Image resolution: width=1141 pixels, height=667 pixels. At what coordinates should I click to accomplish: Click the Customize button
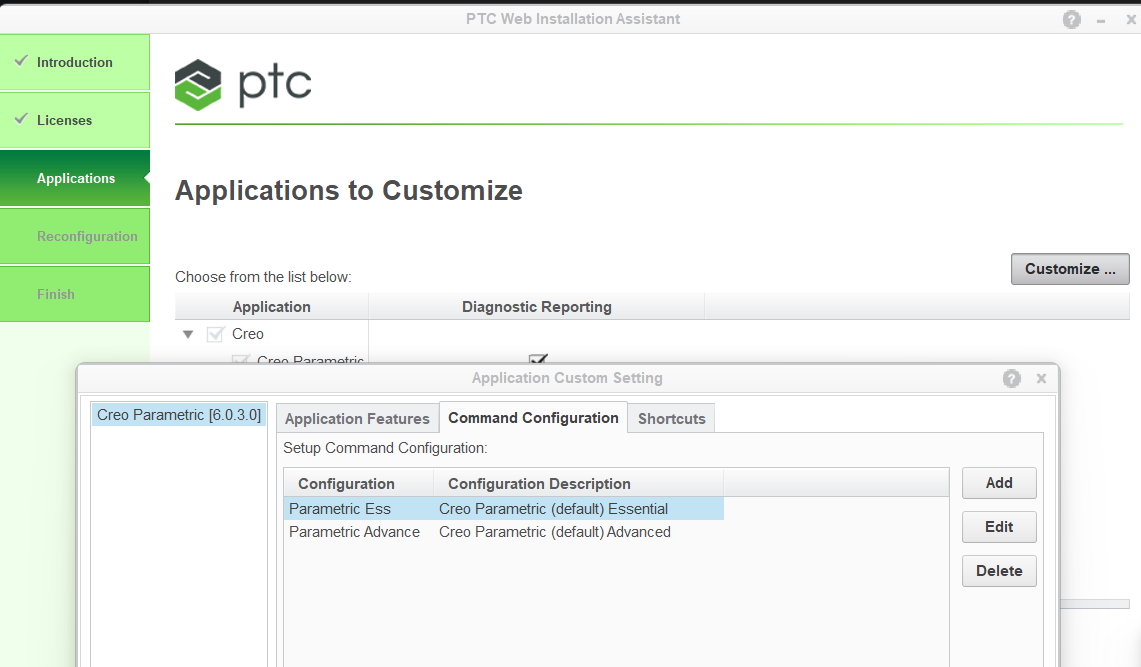pyautogui.click(x=1069, y=268)
